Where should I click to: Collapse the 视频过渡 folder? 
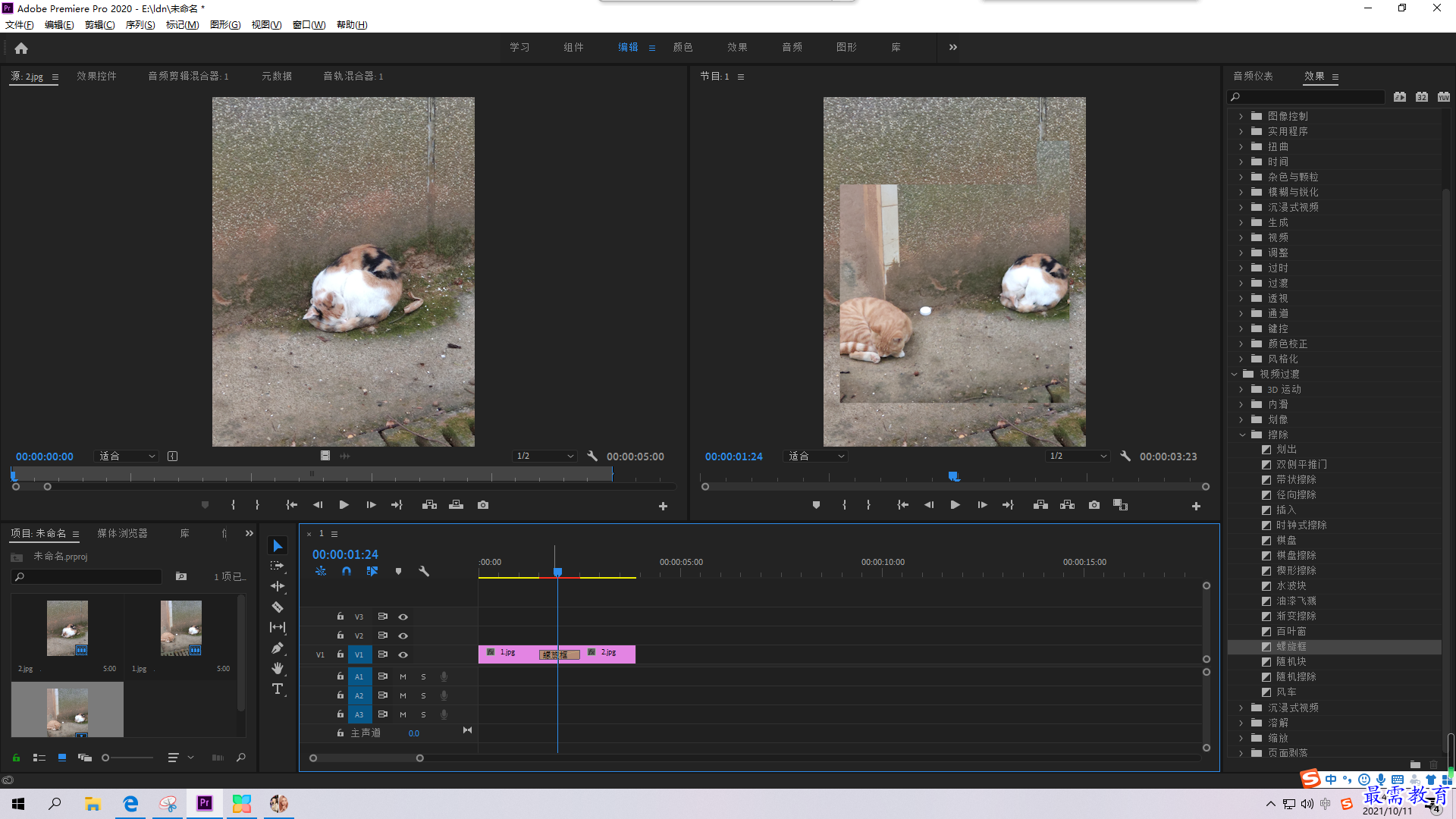[x=1234, y=374]
